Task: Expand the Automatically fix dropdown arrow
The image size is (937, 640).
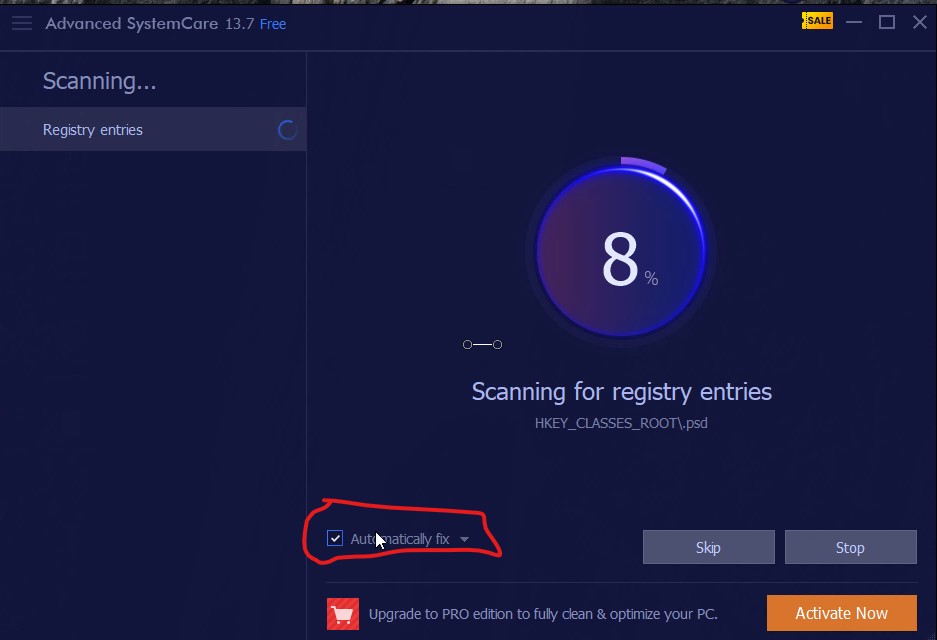Action: coord(464,539)
